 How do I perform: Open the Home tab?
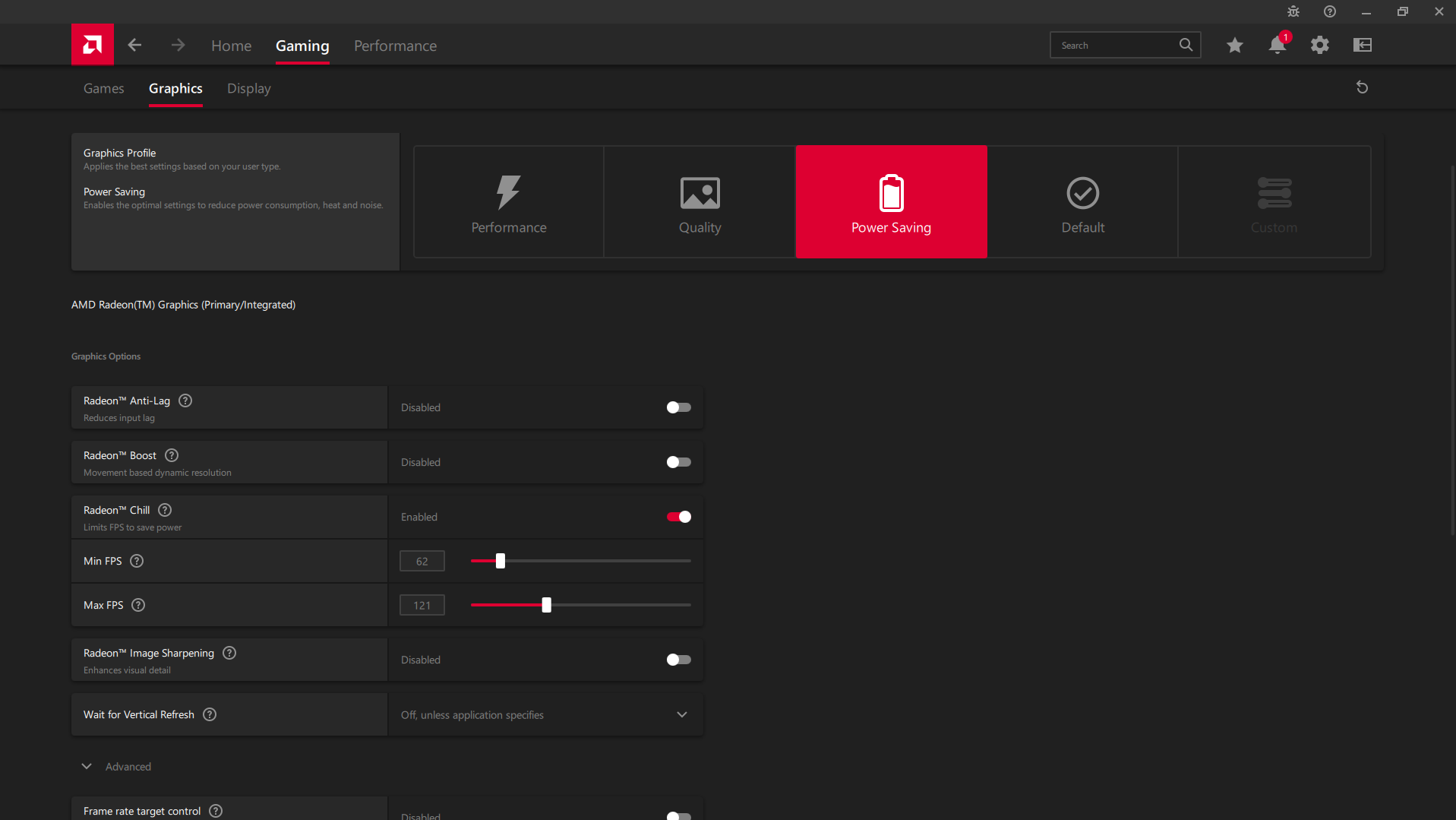click(231, 46)
